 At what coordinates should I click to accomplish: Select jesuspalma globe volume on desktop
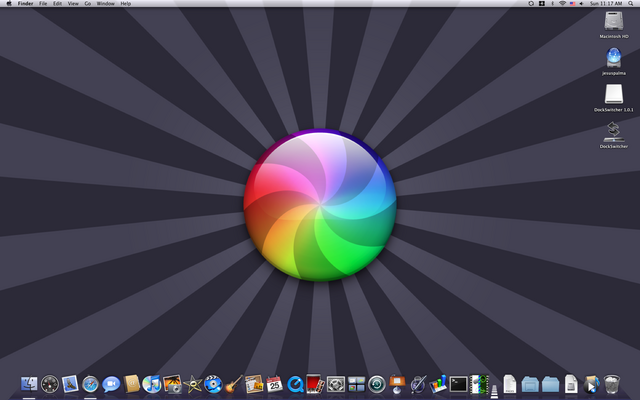[x=613, y=57]
